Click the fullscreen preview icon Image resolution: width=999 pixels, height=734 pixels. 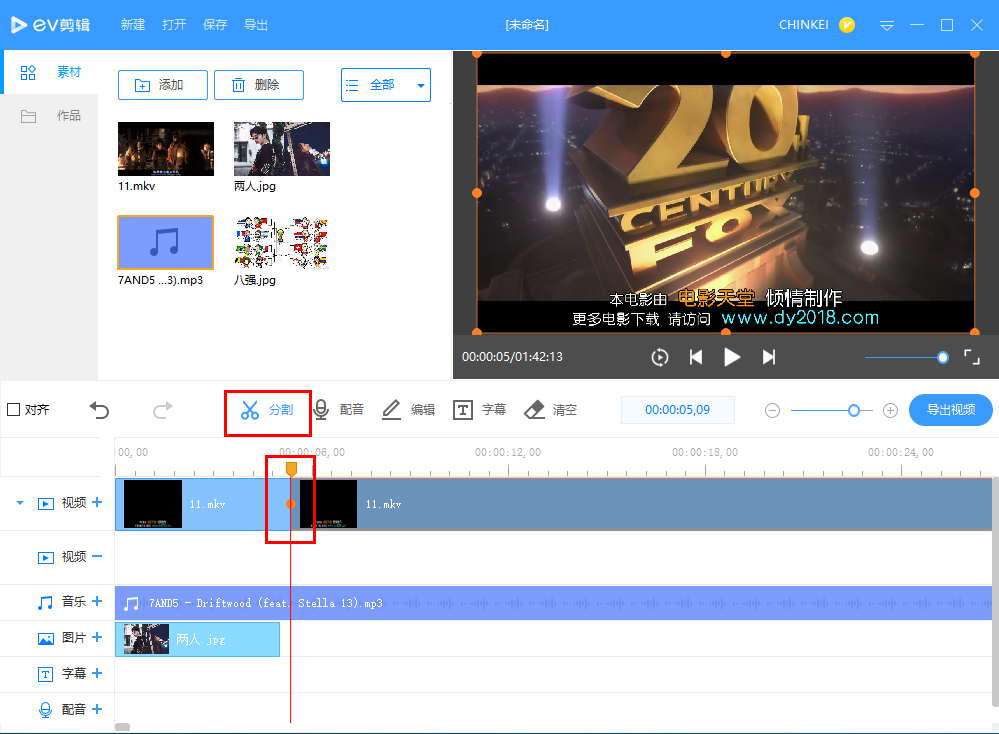[x=971, y=356]
